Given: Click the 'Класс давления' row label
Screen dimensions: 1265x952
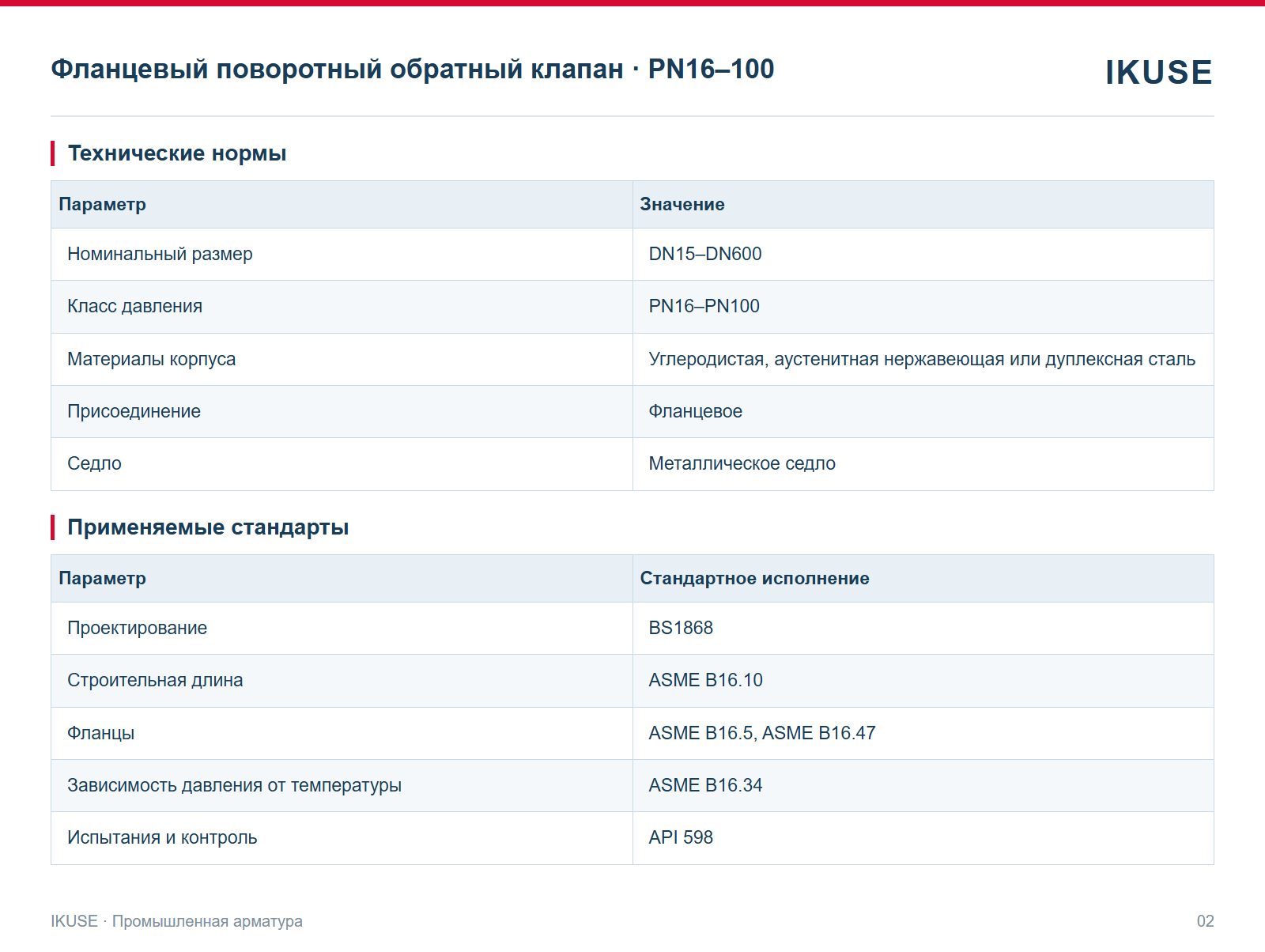Looking at the screenshot, I should click(134, 306).
